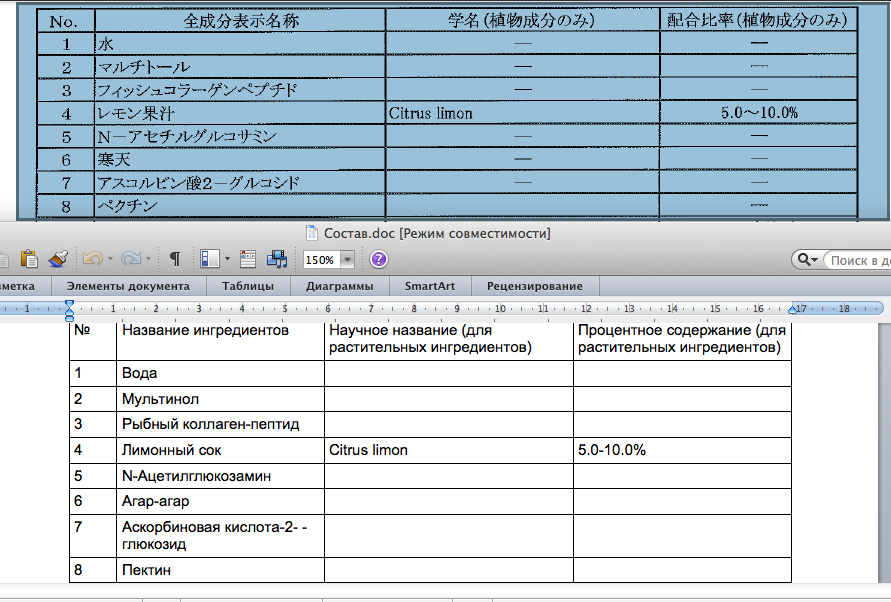Switch to the Таблицы tab
Viewport: 891px width, 602px height.
249,286
